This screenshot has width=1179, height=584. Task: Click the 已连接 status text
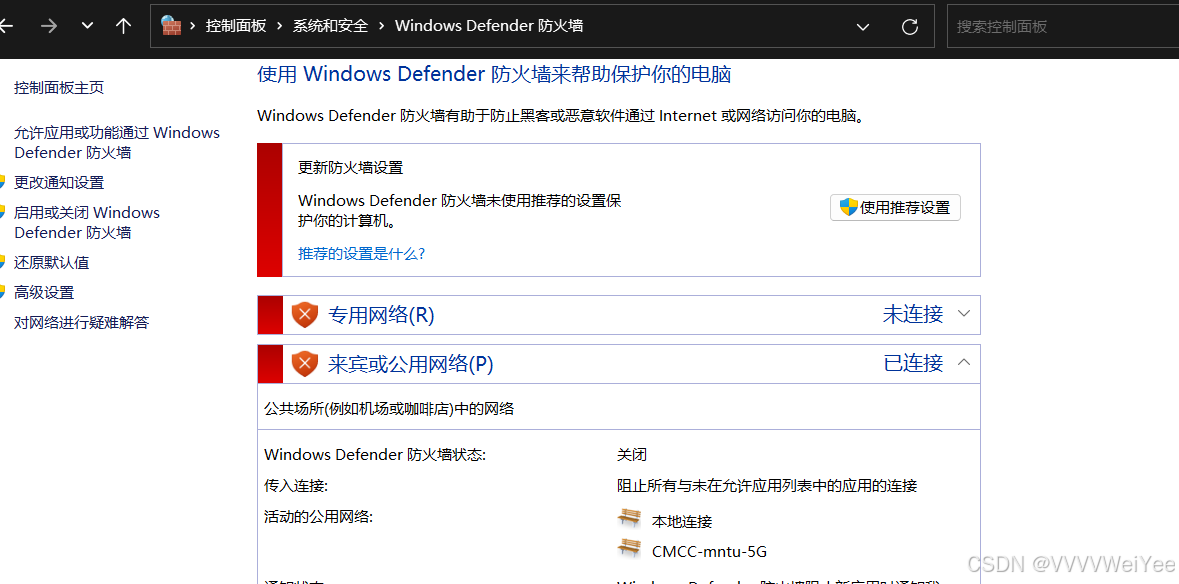tap(913, 363)
